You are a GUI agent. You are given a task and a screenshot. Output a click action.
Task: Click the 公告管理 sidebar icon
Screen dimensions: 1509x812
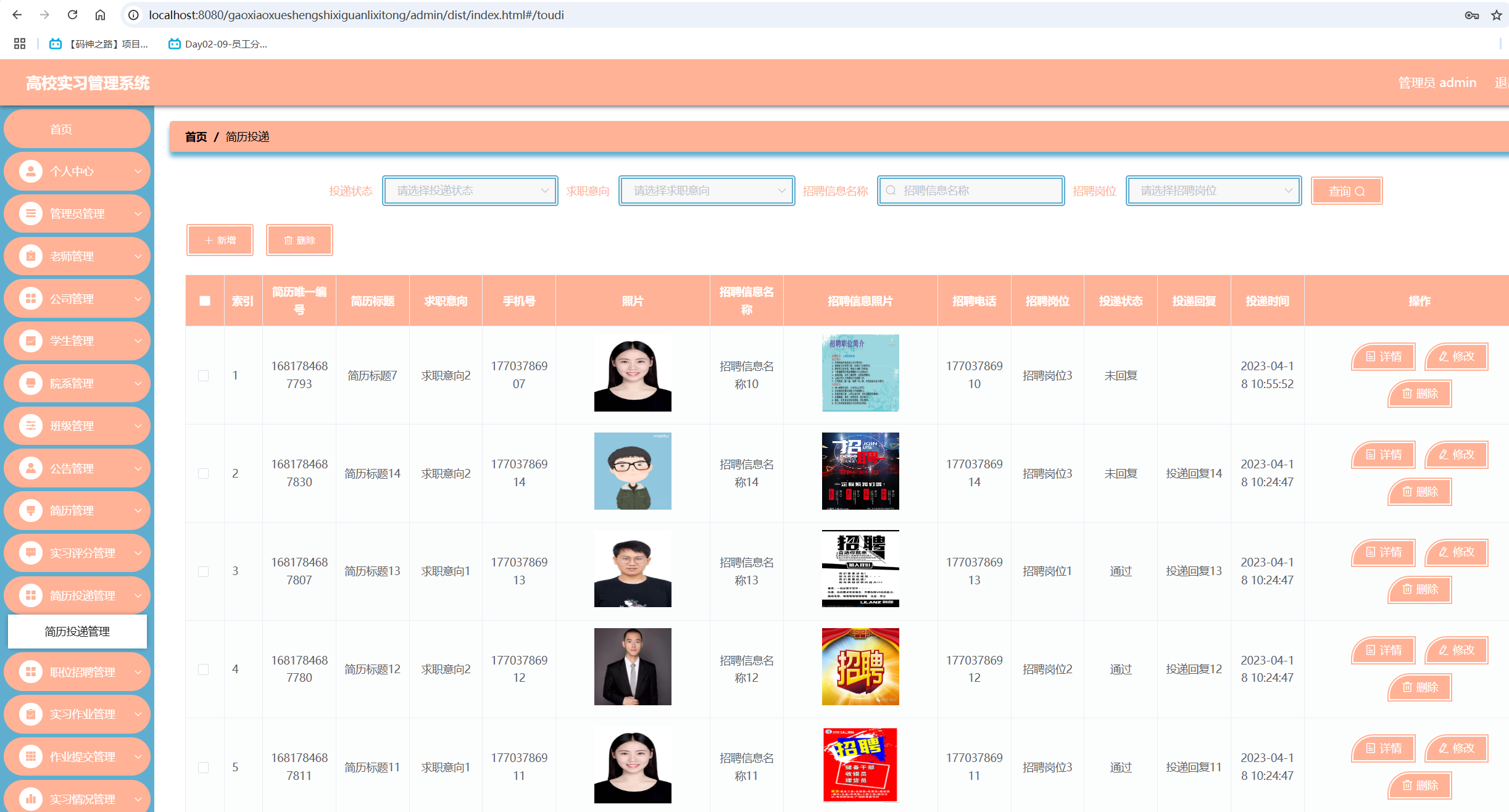[30, 468]
